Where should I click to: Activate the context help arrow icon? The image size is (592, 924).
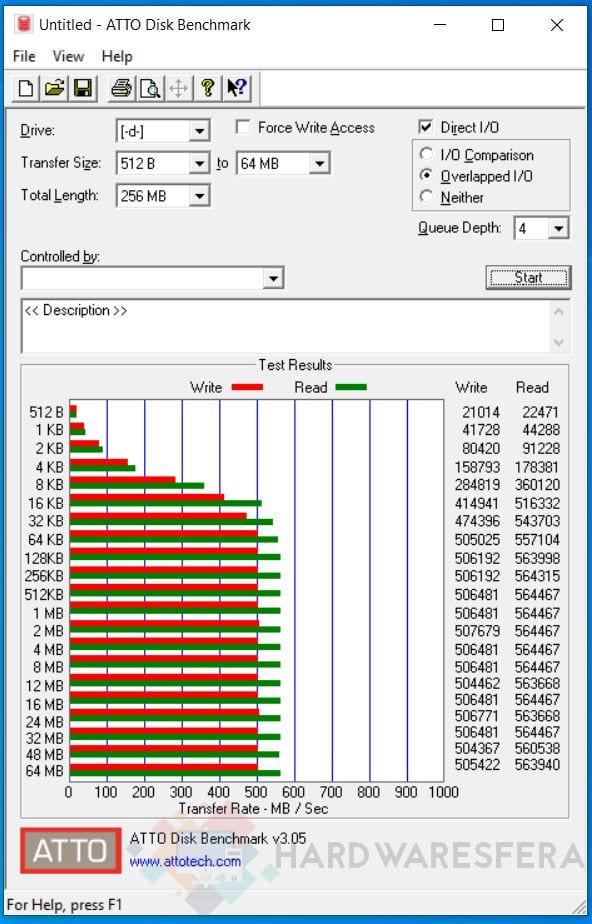click(x=237, y=88)
